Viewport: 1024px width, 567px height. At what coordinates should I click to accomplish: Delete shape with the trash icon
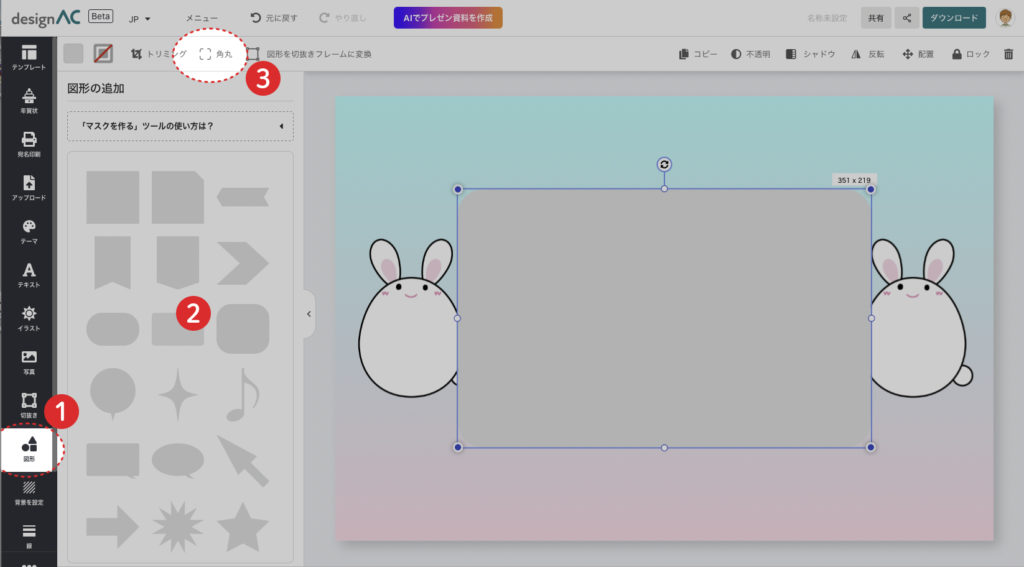1008,54
